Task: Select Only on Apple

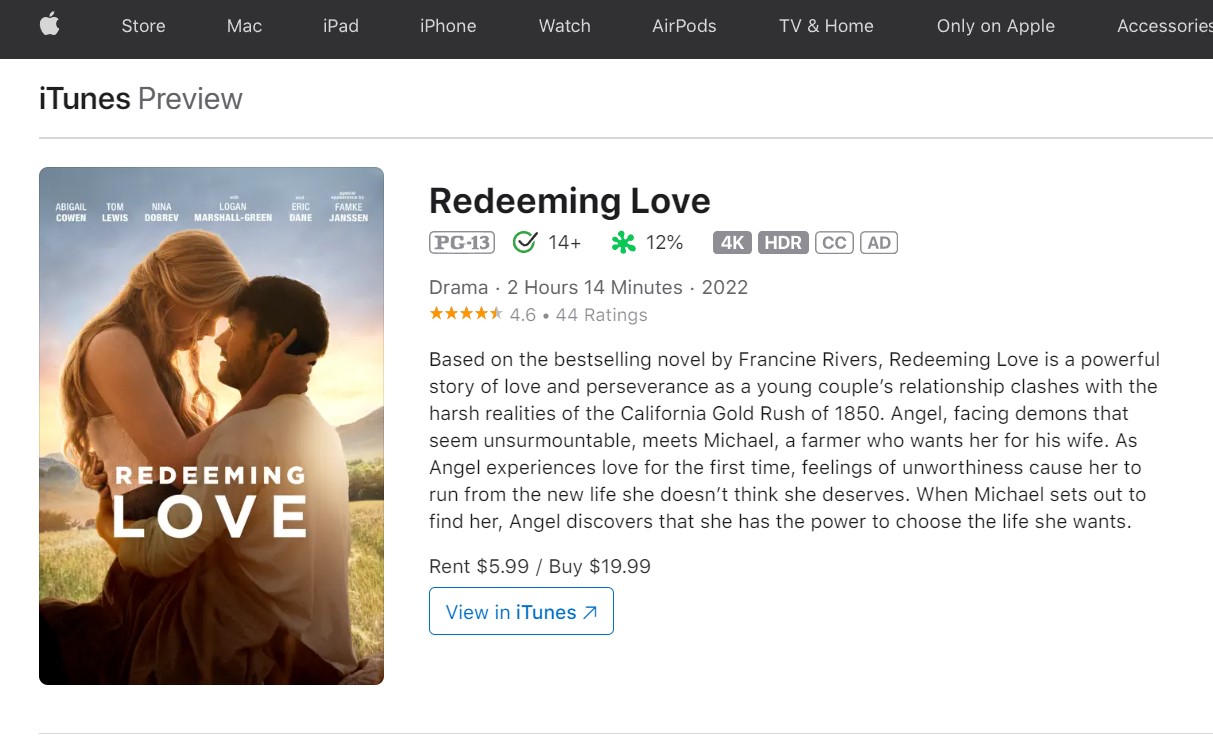Action: coord(995,26)
